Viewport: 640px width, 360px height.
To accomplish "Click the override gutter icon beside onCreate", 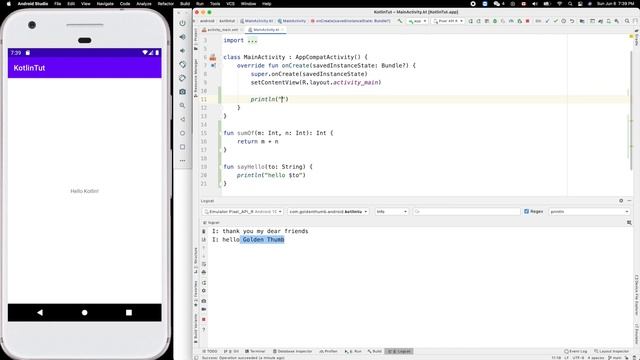I will tap(213, 65).
